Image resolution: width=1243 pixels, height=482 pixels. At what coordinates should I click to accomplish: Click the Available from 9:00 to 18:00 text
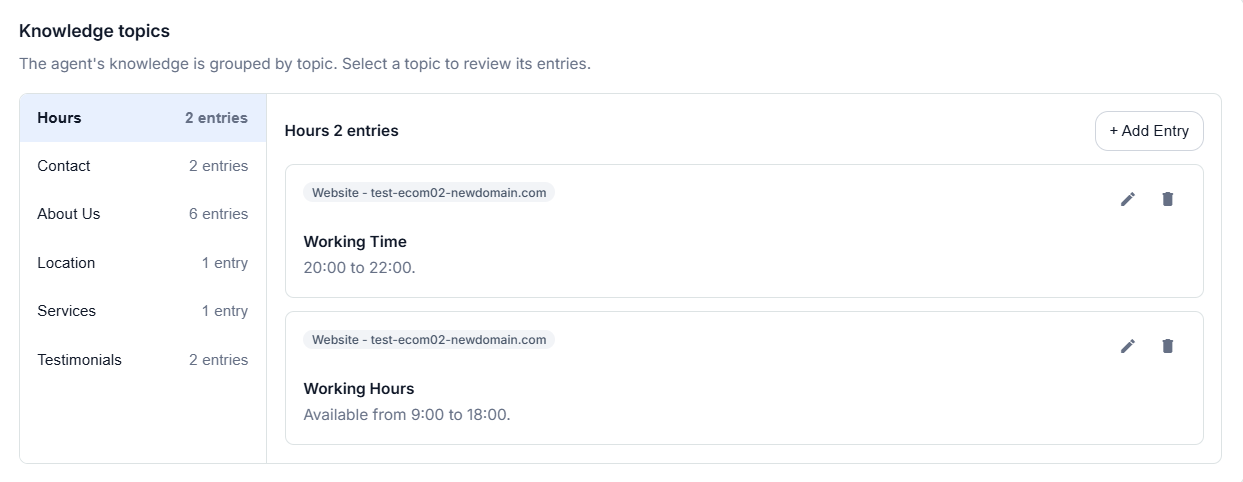[x=407, y=414]
